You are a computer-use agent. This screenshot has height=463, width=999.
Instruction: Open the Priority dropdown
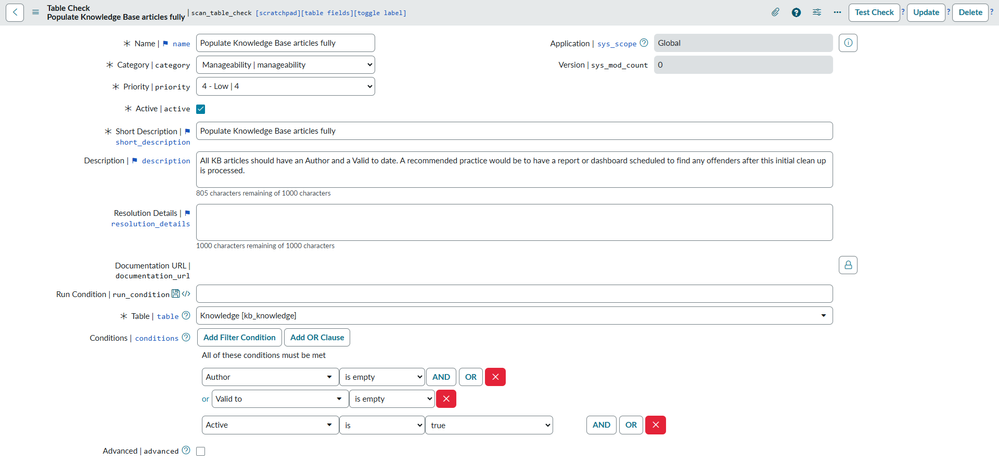pyautogui.click(x=285, y=86)
